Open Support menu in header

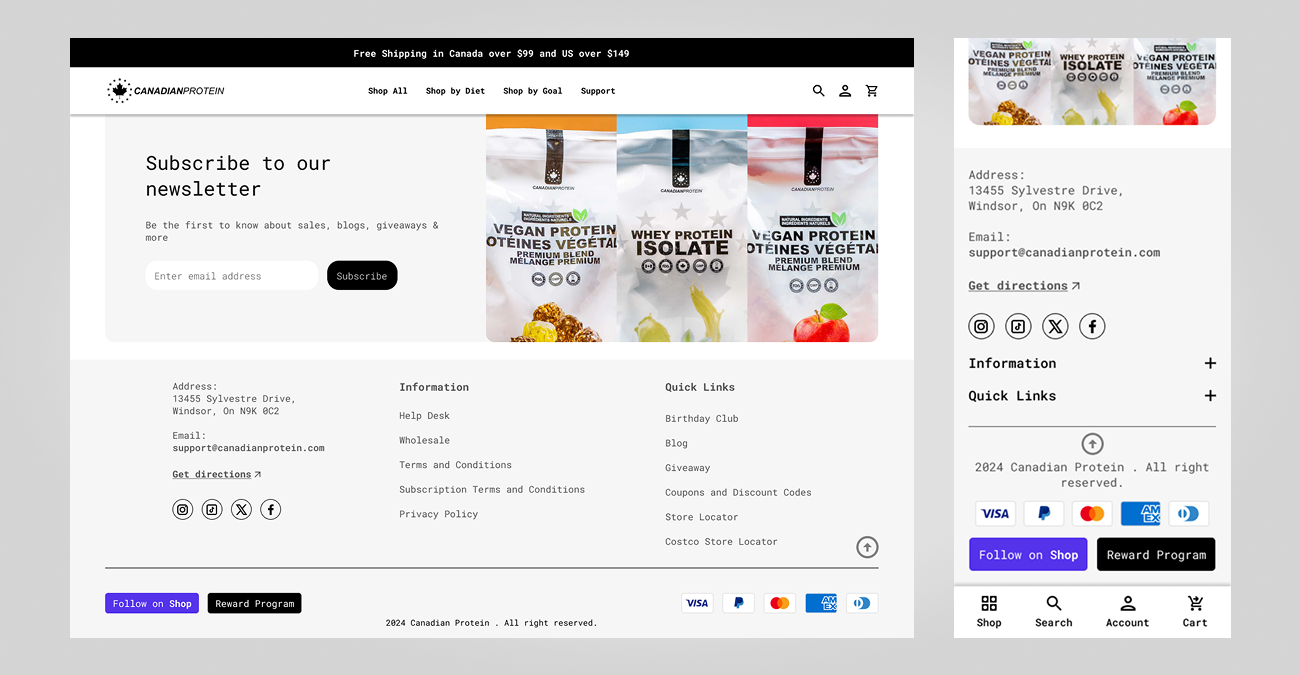coord(598,91)
